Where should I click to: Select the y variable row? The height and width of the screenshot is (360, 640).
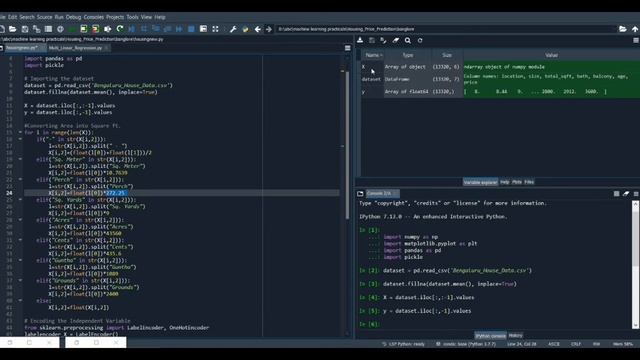coord(500,92)
